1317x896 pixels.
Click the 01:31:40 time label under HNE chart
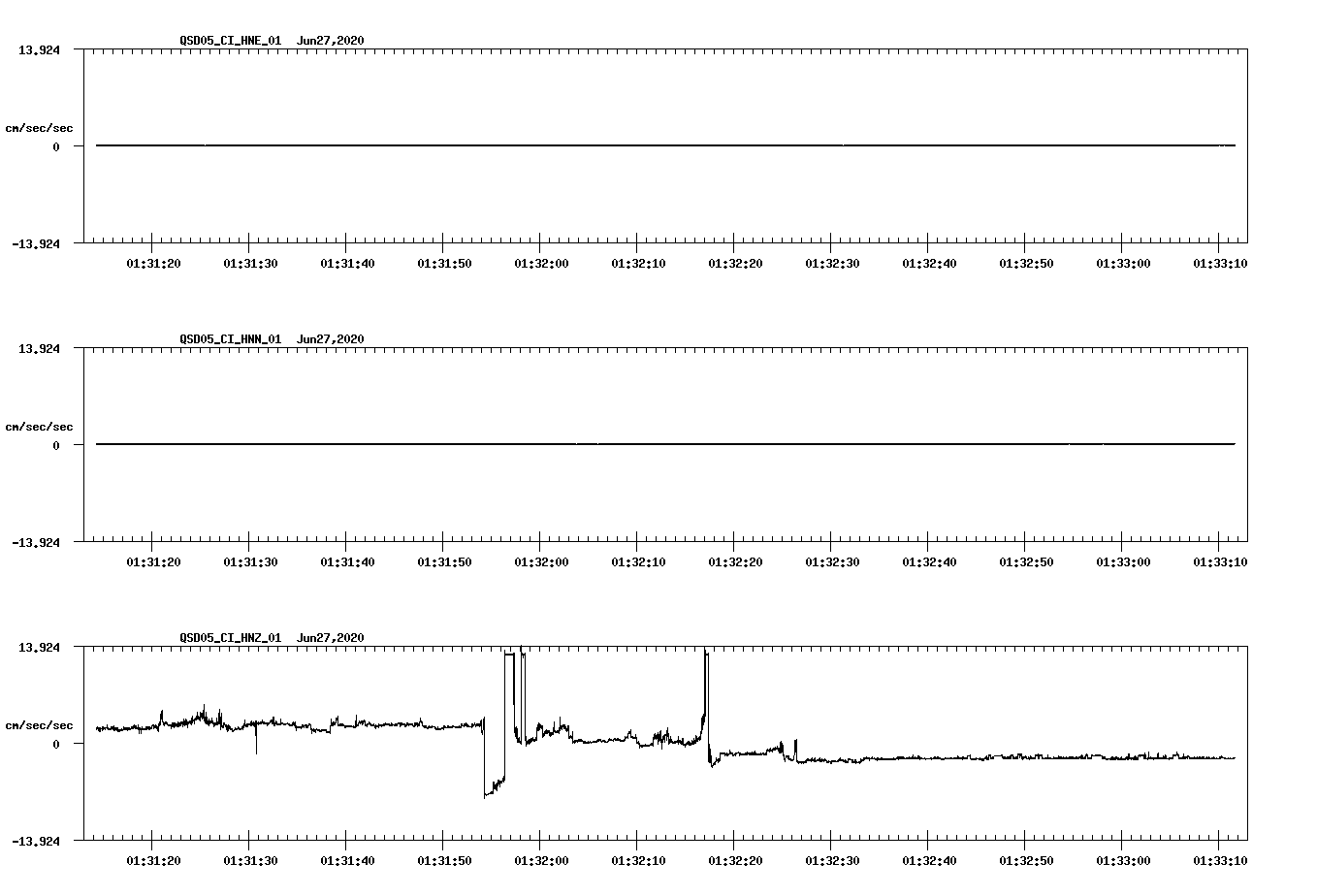coord(347,264)
